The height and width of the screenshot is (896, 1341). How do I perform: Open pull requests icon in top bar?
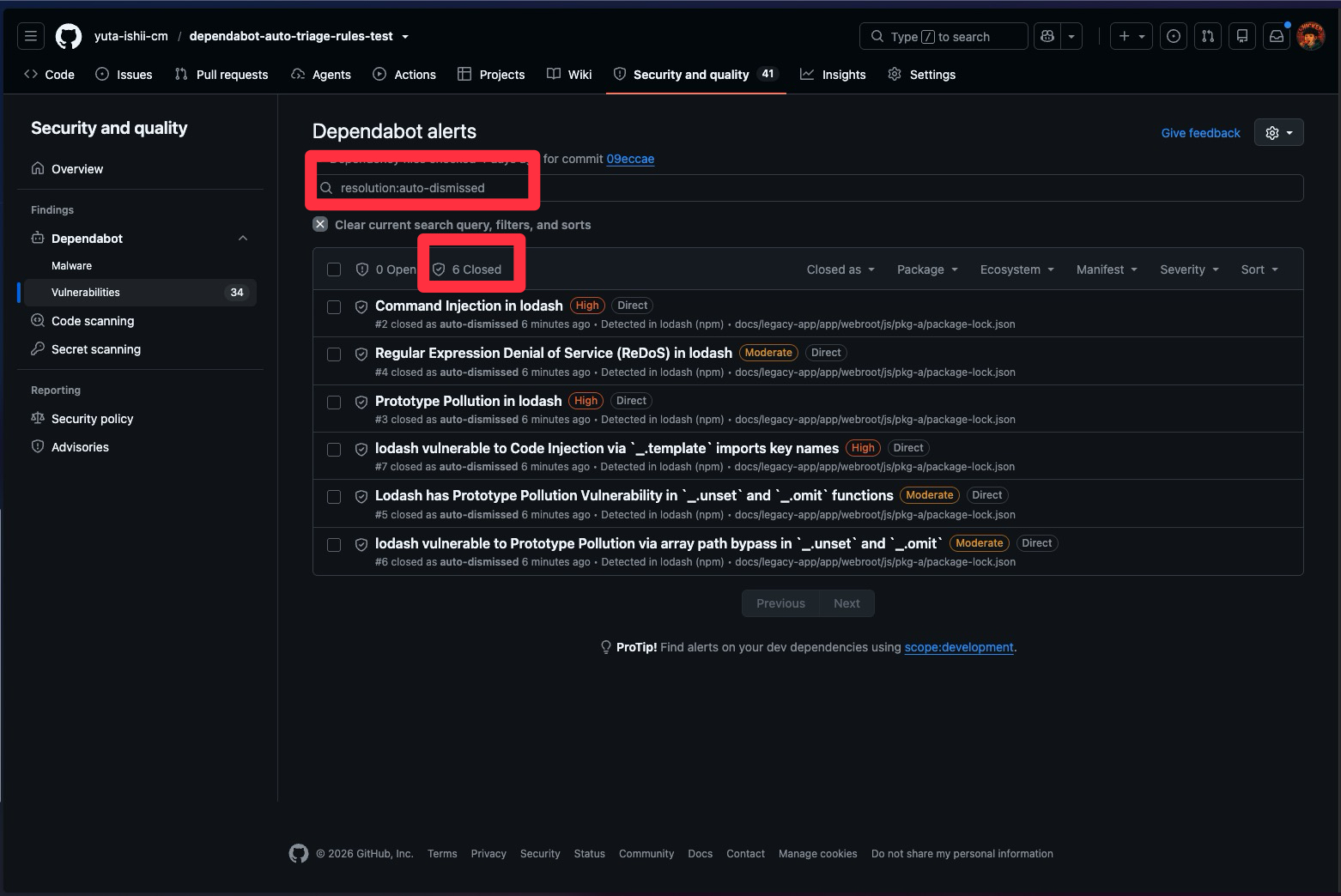[x=1208, y=36]
